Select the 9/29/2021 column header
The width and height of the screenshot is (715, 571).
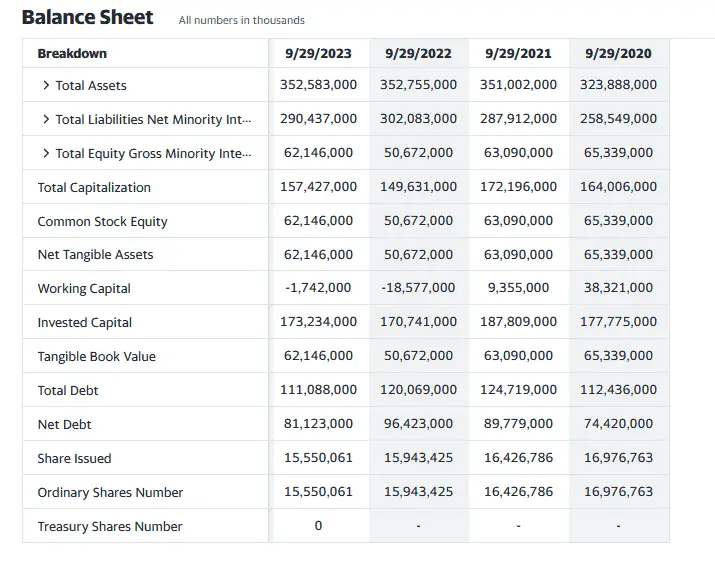(x=518, y=53)
